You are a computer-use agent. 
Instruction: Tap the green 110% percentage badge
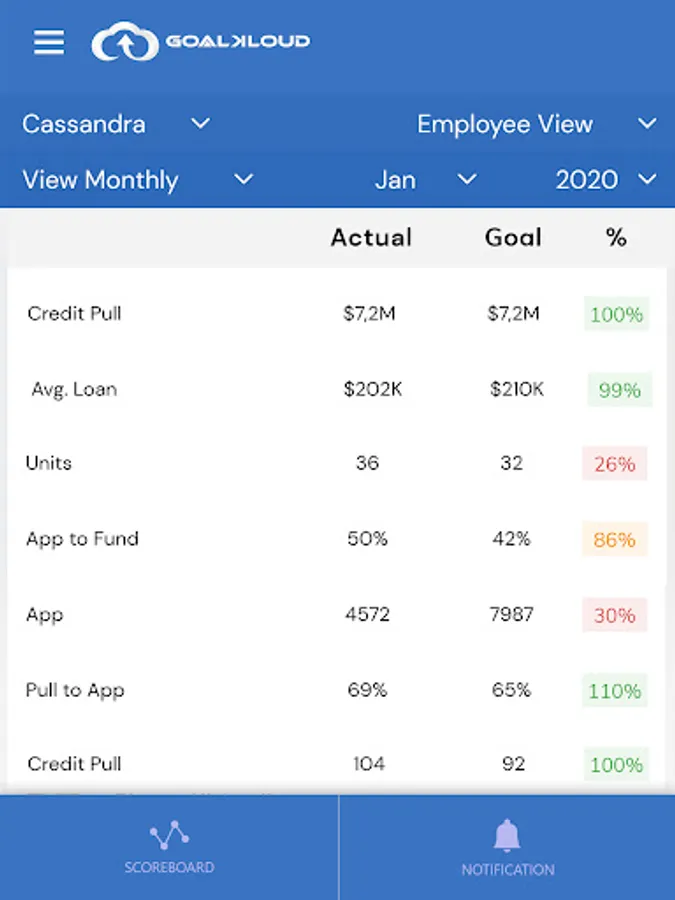[x=615, y=691]
